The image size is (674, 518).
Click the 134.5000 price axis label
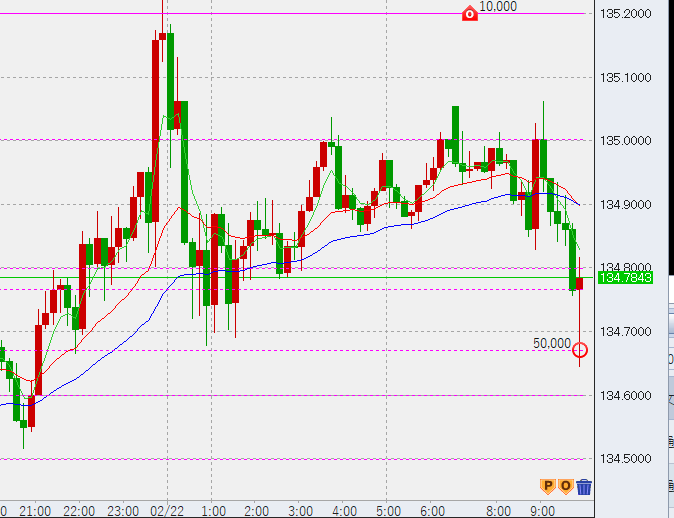coord(625,459)
